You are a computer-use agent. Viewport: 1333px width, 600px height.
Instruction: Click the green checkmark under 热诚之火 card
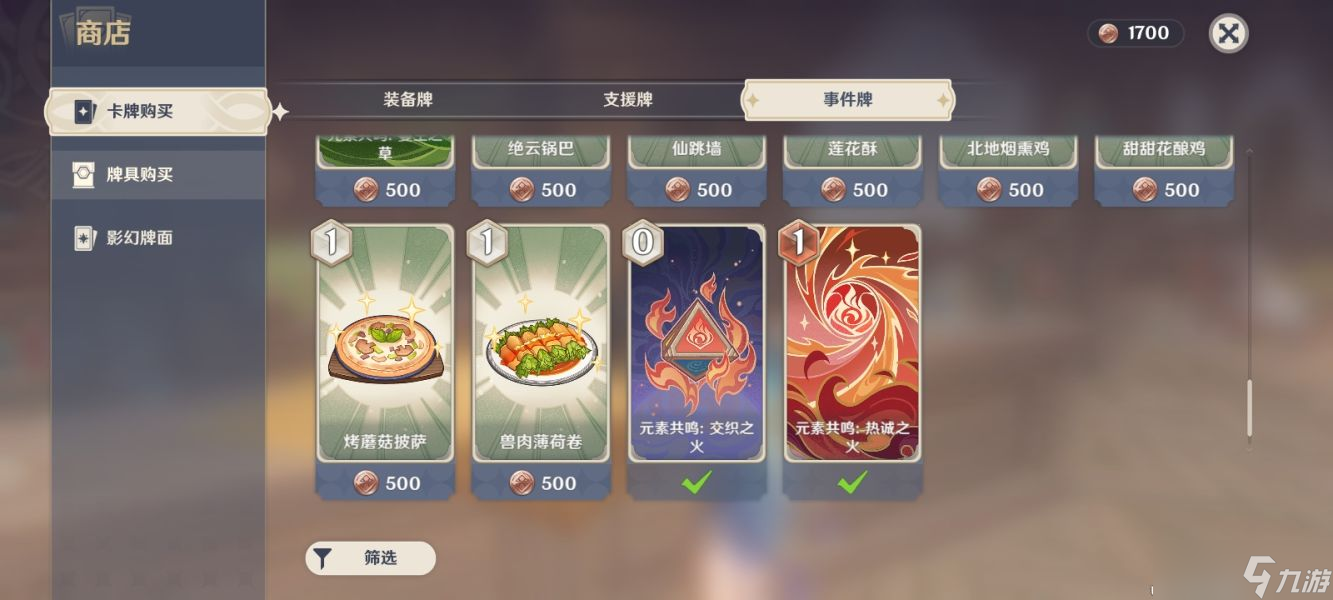coord(852,483)
